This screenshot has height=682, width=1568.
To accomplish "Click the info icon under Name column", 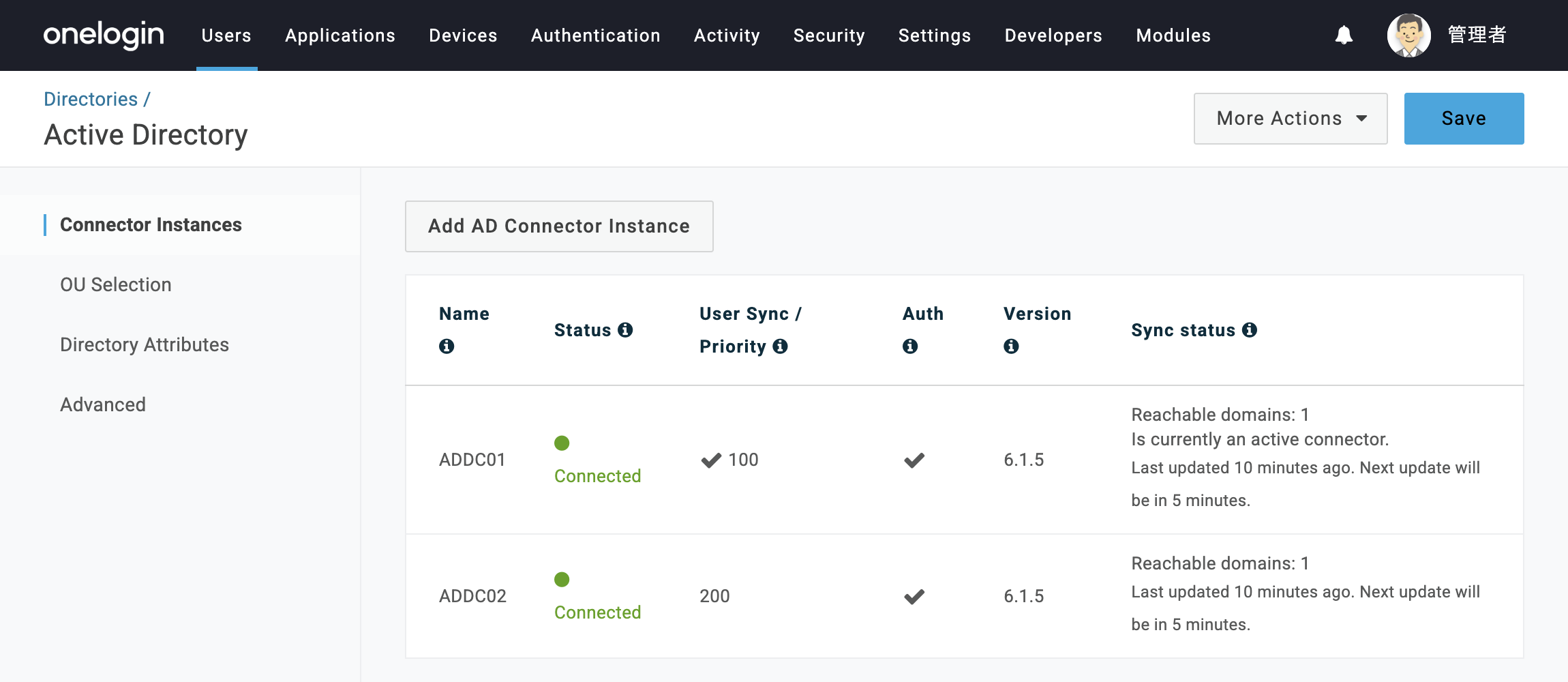I will (x=447, y=346).
